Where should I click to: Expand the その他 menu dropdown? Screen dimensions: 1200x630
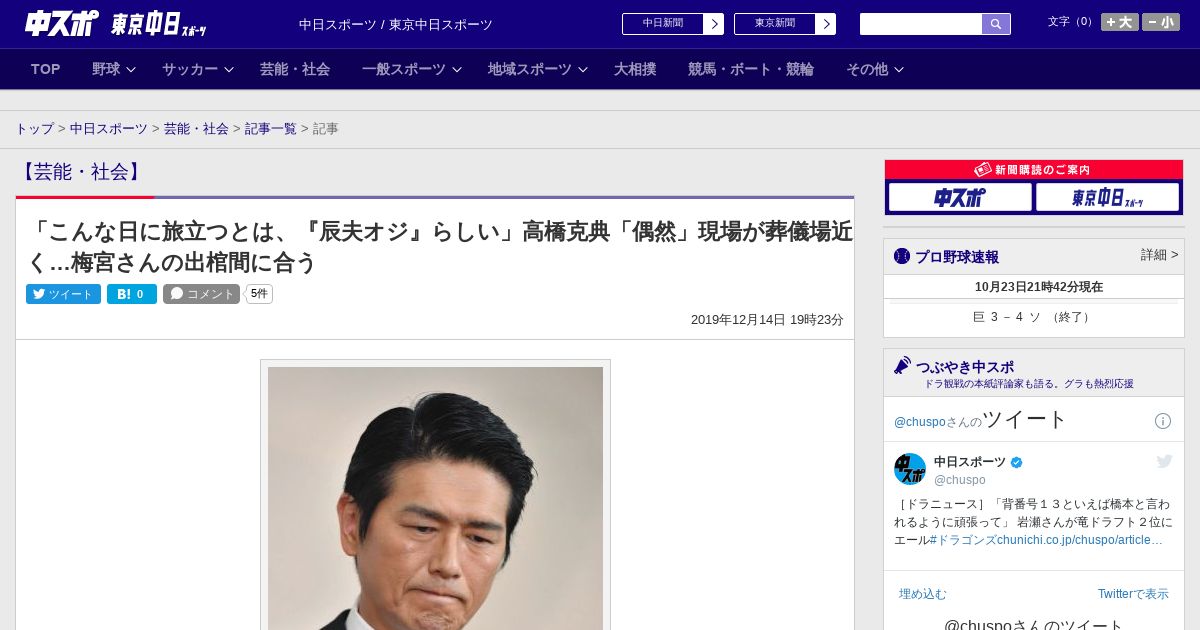[875, 69]
